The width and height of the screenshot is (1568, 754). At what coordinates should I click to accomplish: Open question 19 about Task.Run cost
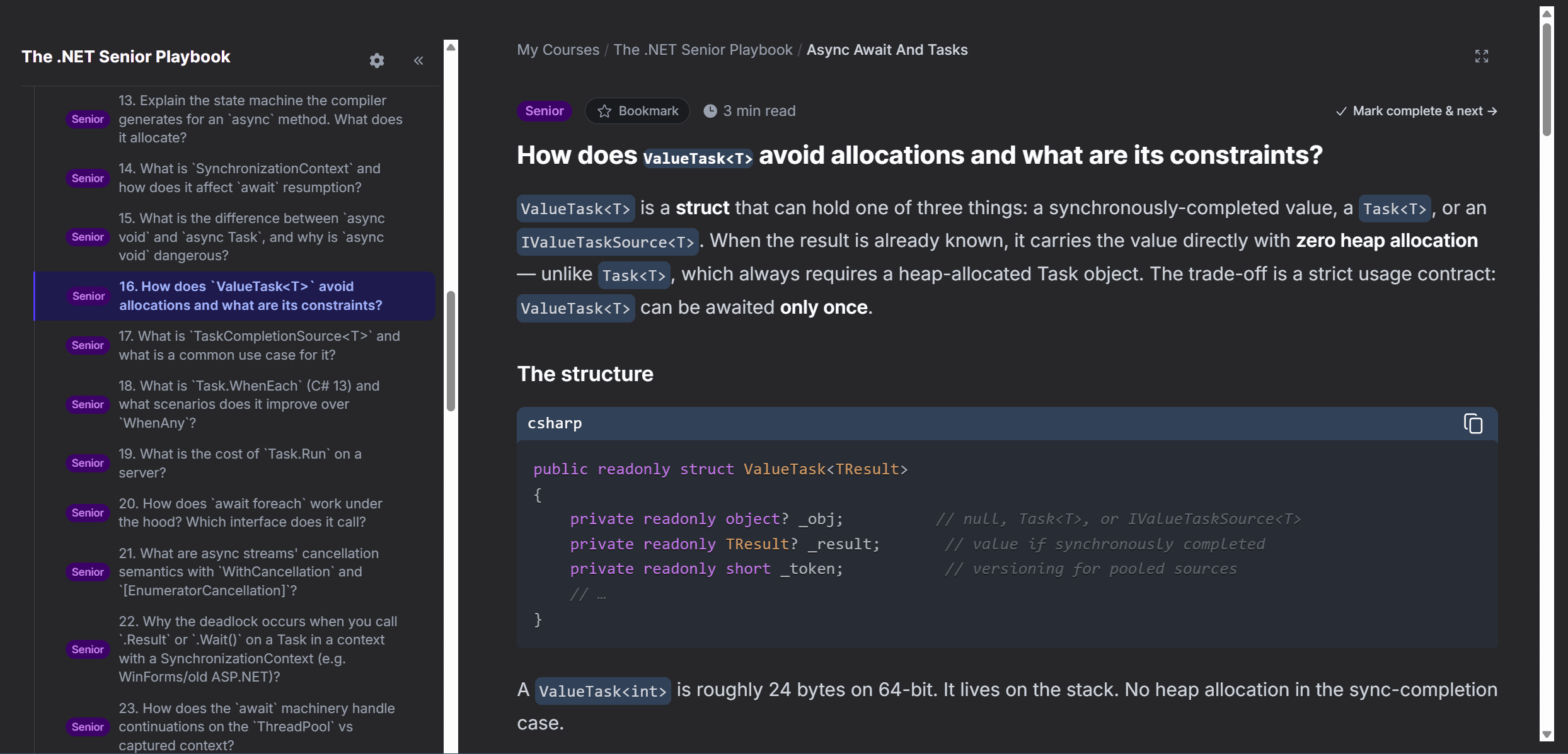point(234,463)
